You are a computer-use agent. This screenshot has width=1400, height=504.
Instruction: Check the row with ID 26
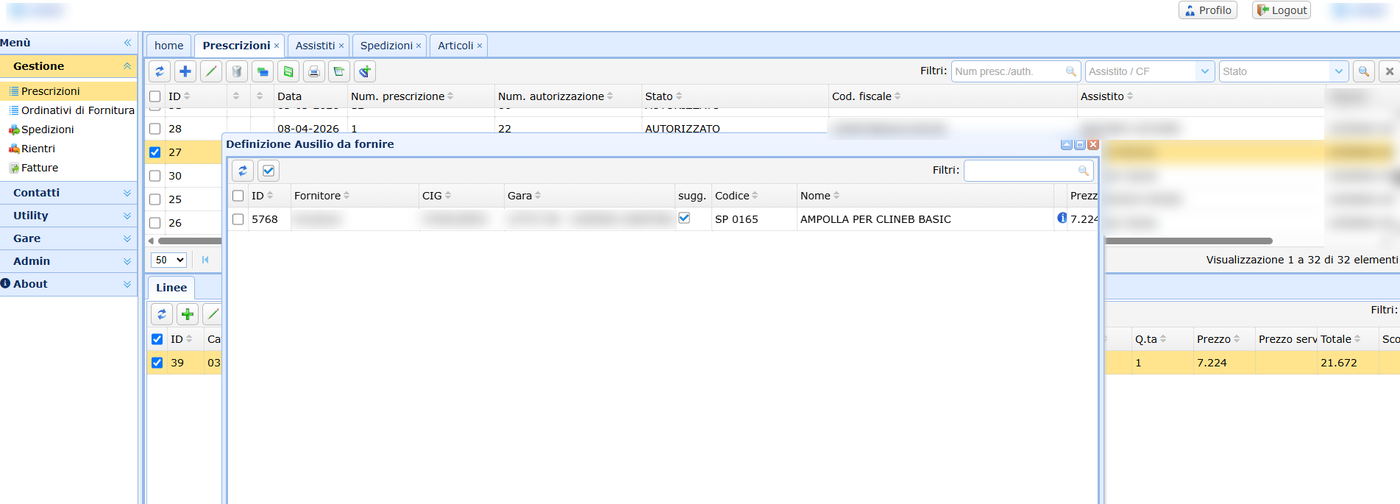pos(155,223)
